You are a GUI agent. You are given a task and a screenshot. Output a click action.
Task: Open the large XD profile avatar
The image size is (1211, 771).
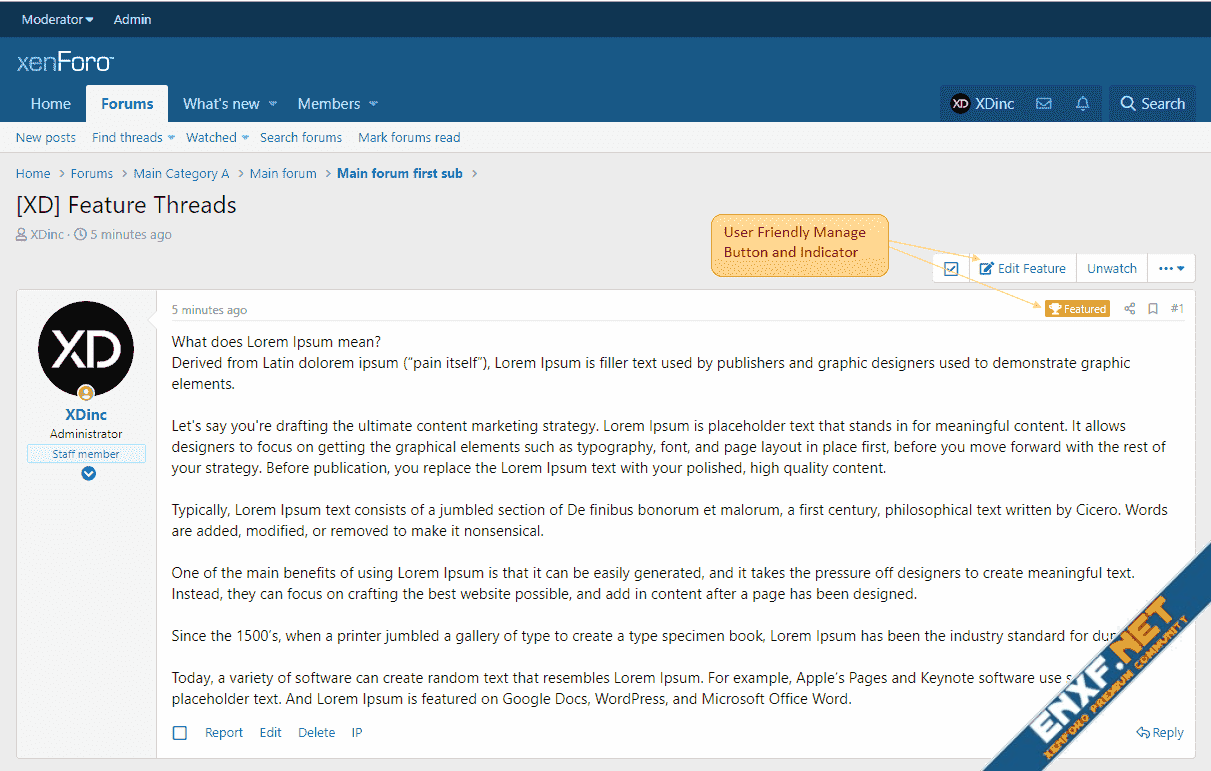[x=86, y=349]
